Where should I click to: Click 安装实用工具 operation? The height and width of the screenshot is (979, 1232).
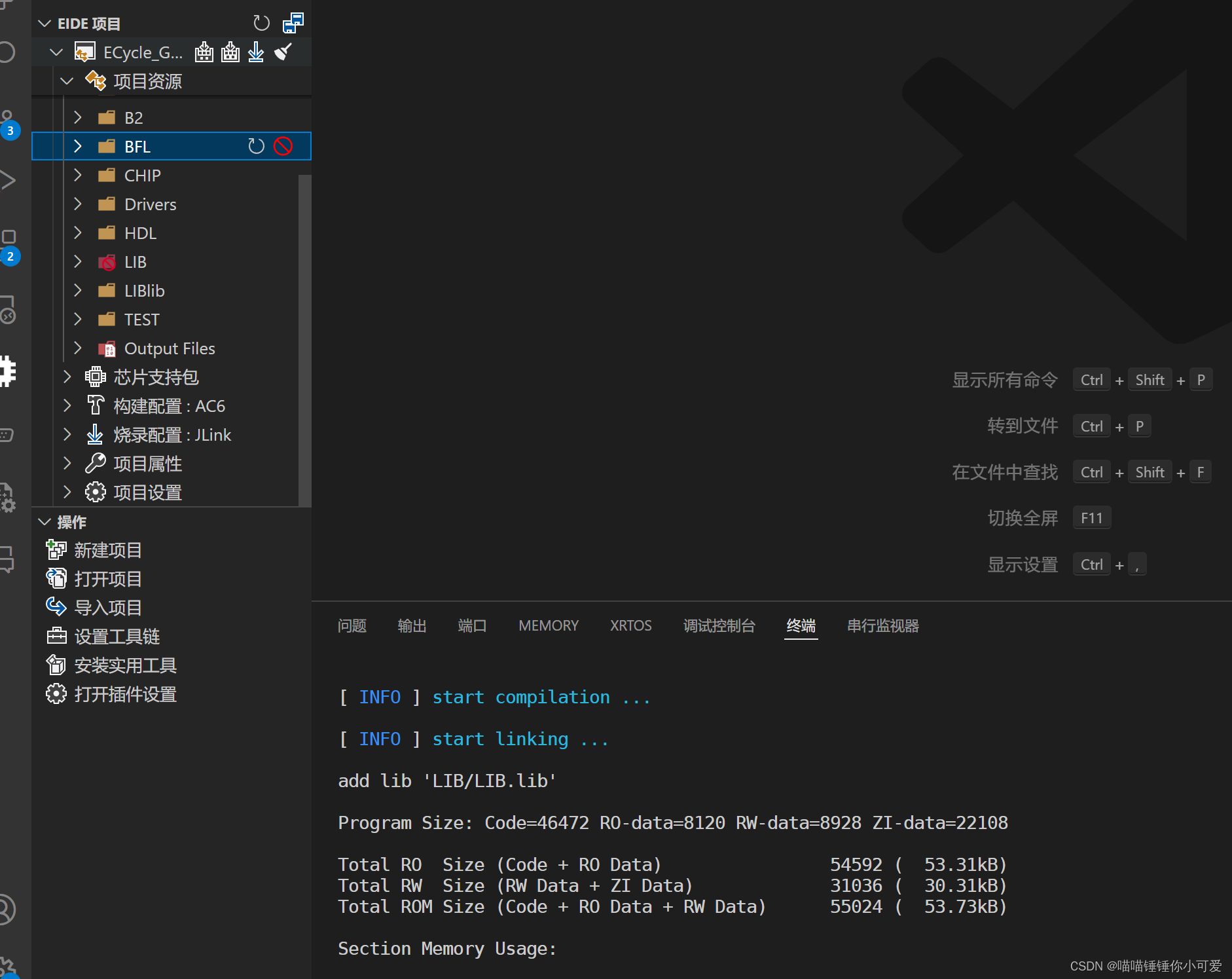[x=172, y=665]
